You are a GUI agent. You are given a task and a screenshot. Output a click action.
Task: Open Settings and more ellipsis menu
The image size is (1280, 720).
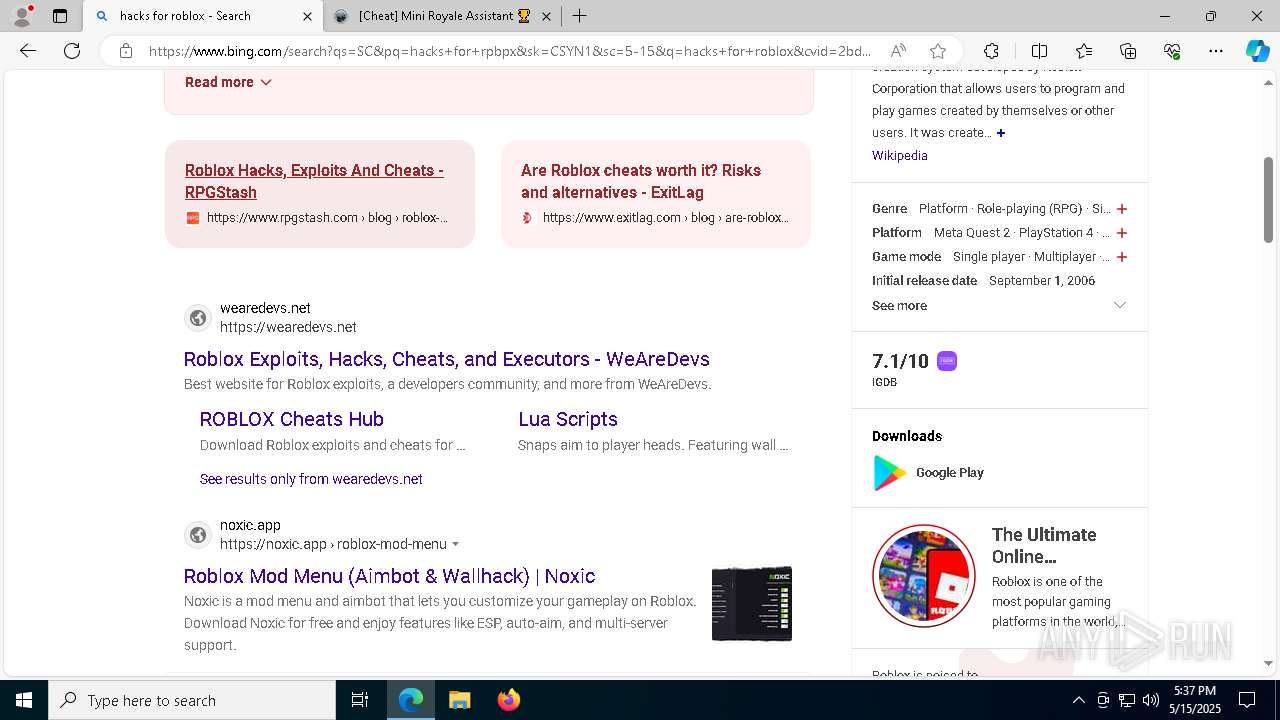(1216, 51)
